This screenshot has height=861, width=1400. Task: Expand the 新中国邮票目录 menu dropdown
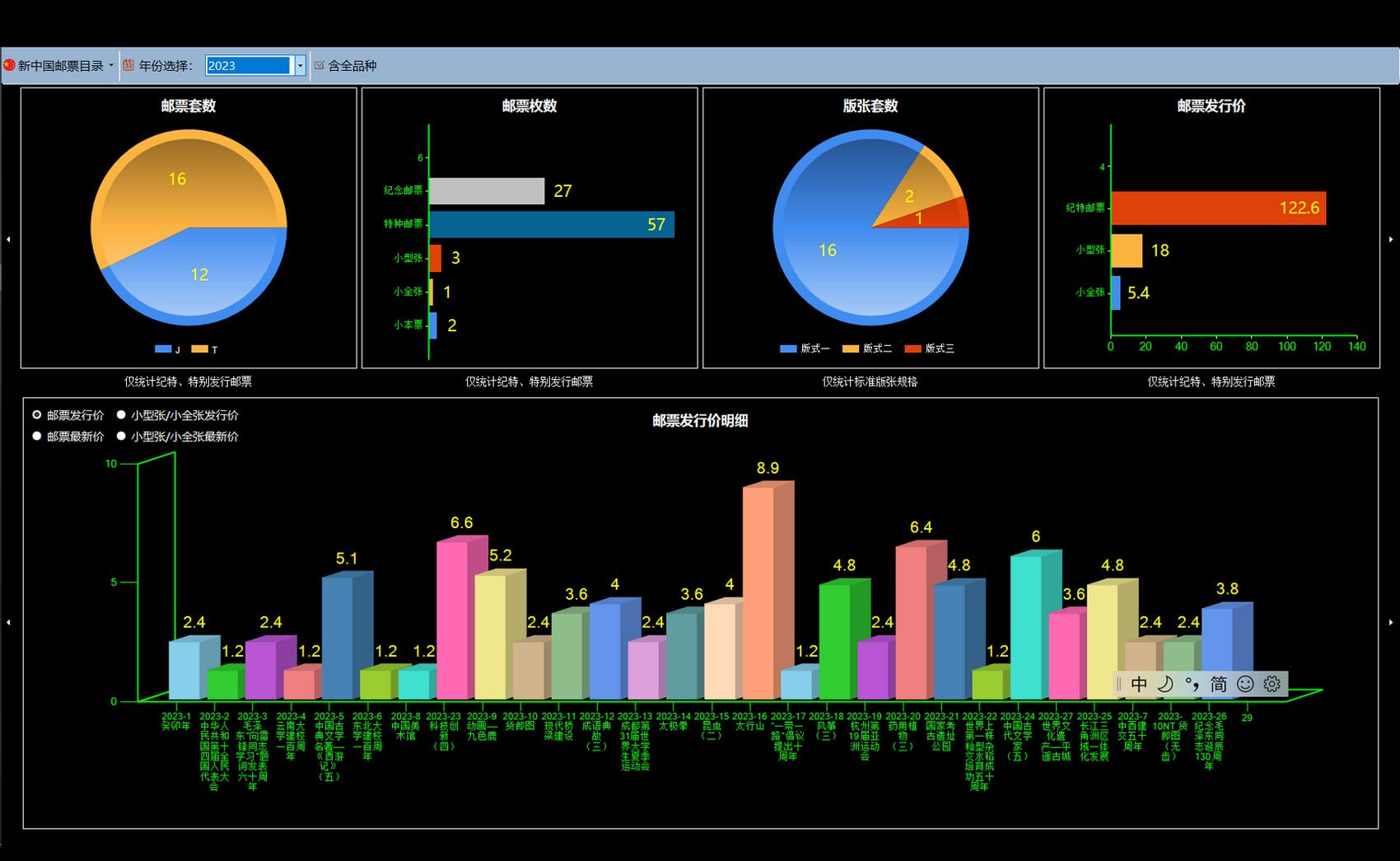110,65
